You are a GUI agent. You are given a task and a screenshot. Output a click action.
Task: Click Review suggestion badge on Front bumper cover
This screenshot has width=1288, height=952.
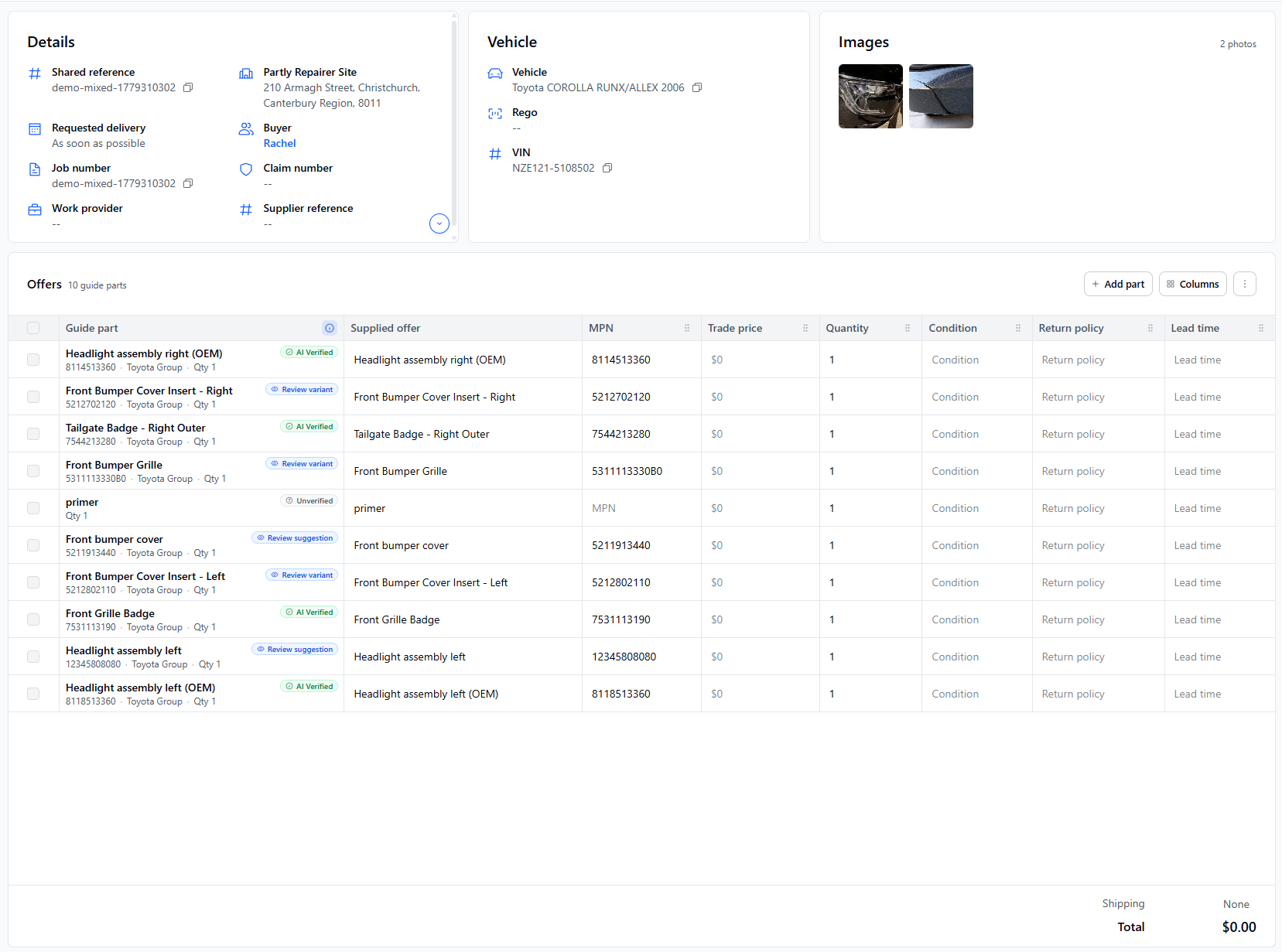[x=295, y=537]
